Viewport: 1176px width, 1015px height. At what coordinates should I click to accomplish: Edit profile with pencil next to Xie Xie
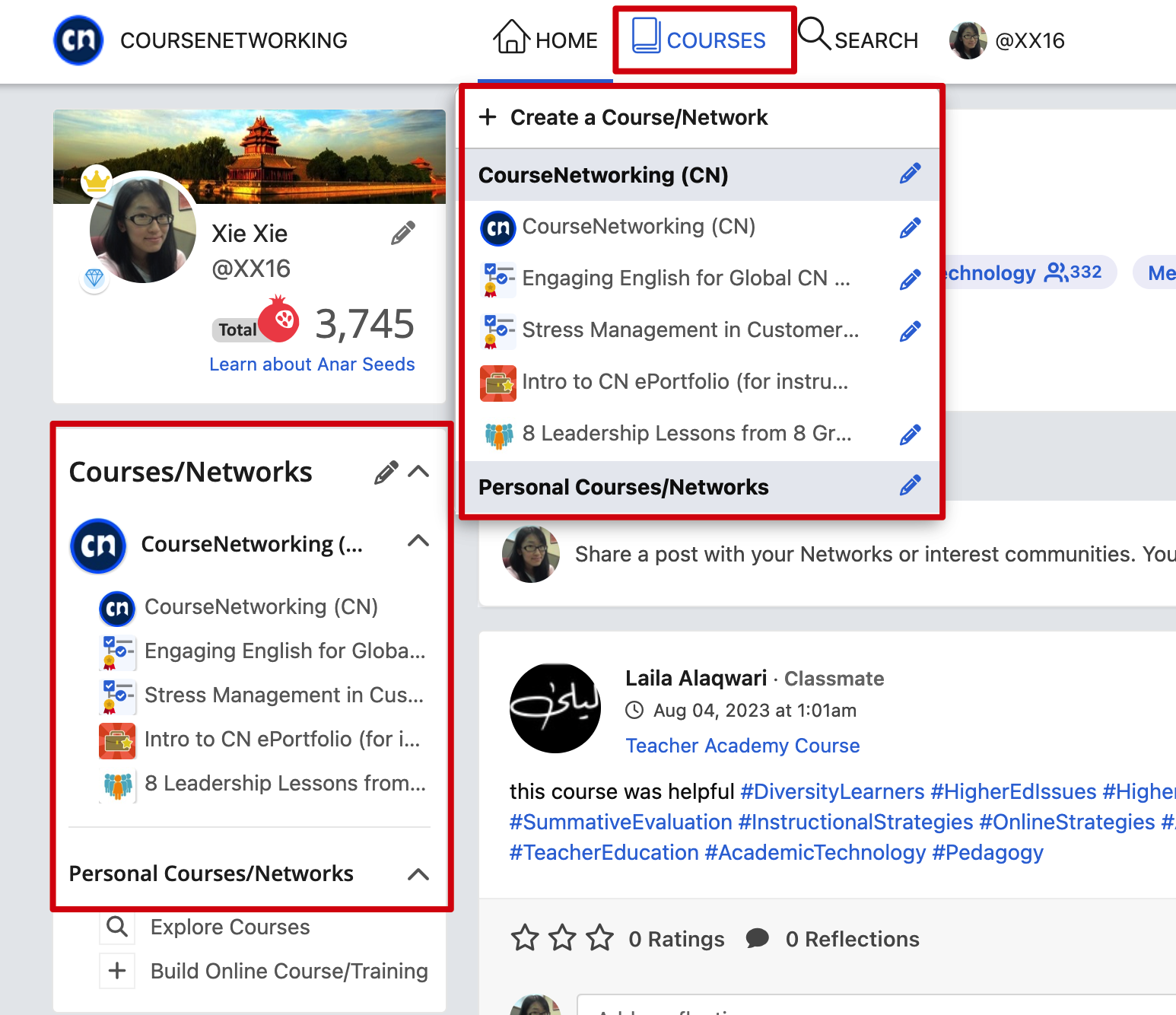click(403, 233)
